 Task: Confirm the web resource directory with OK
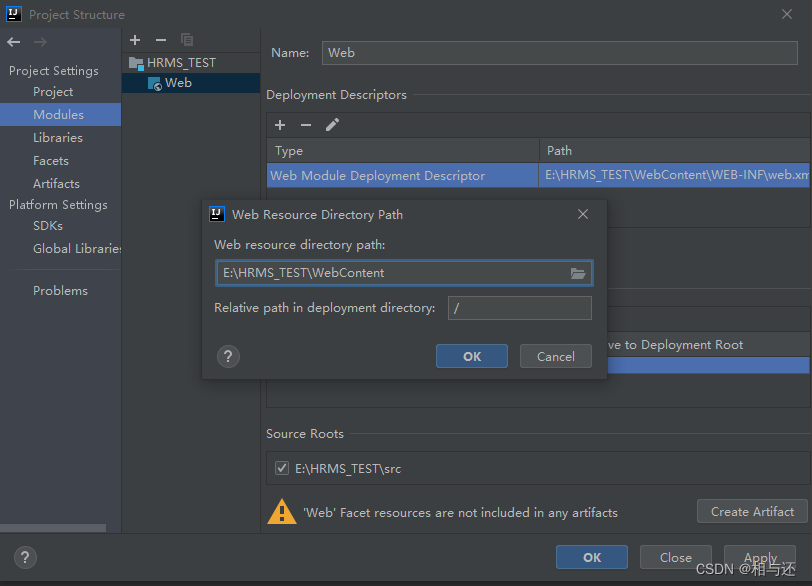coord(472,356)
